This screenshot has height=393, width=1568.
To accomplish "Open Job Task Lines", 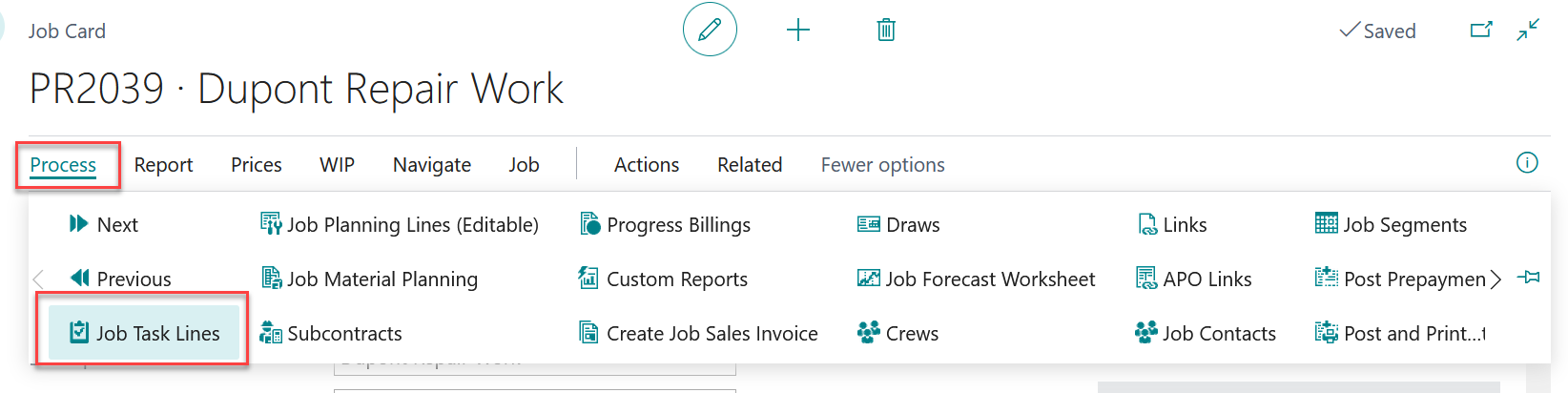I will [145, 333].
